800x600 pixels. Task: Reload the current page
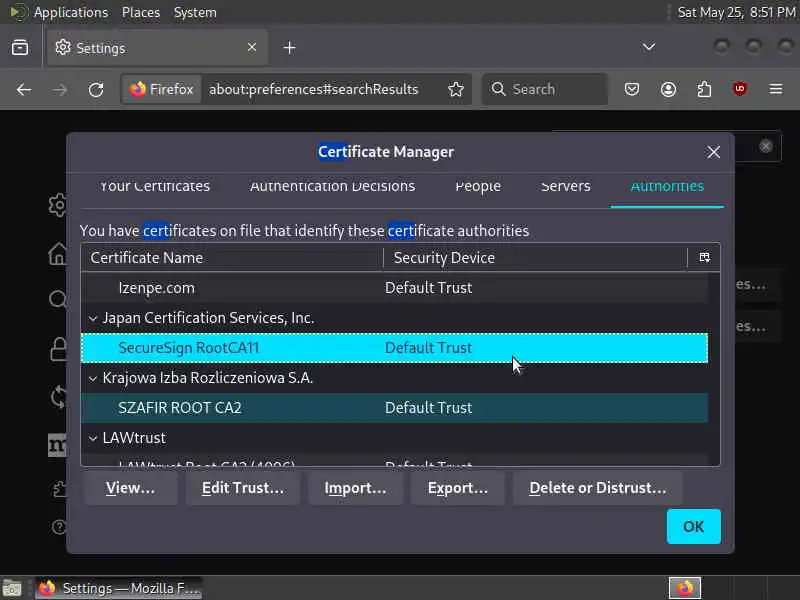(x=96, y=90)
